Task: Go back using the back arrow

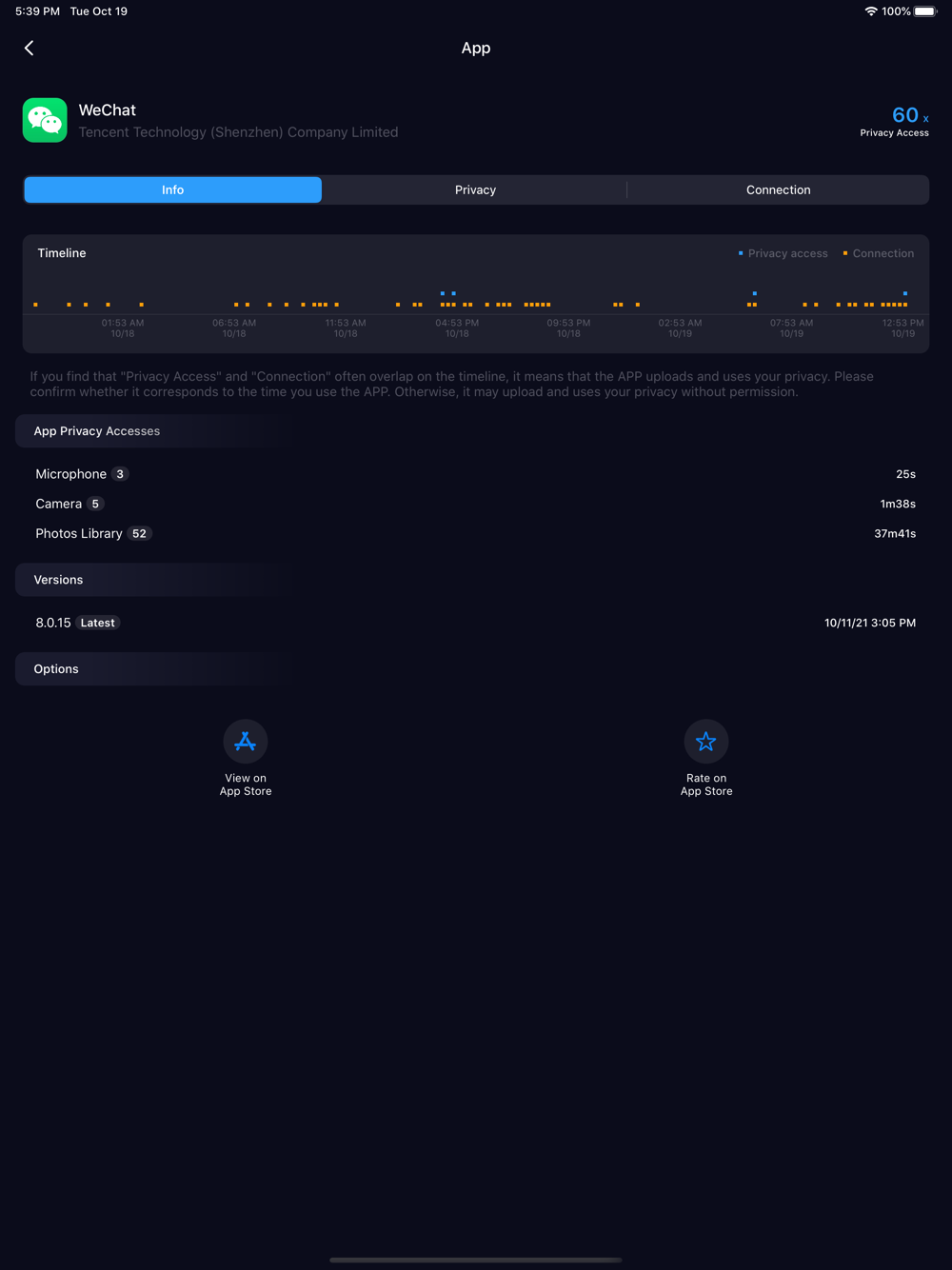Action: tap(30, 48)
